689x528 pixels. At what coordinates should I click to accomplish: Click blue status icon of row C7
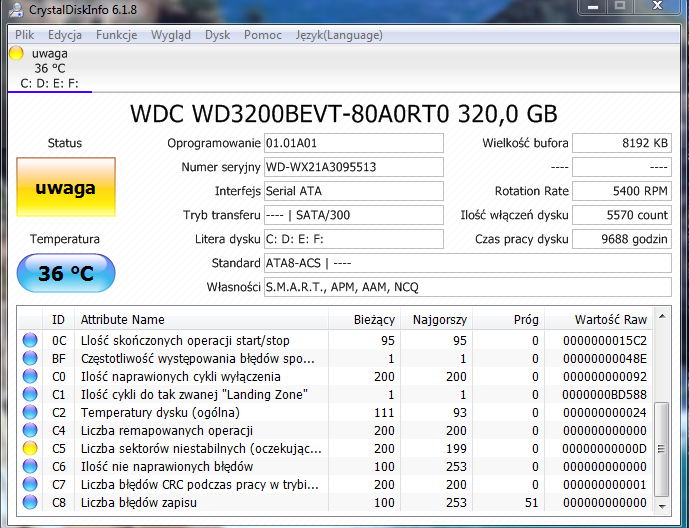[30, 485]
